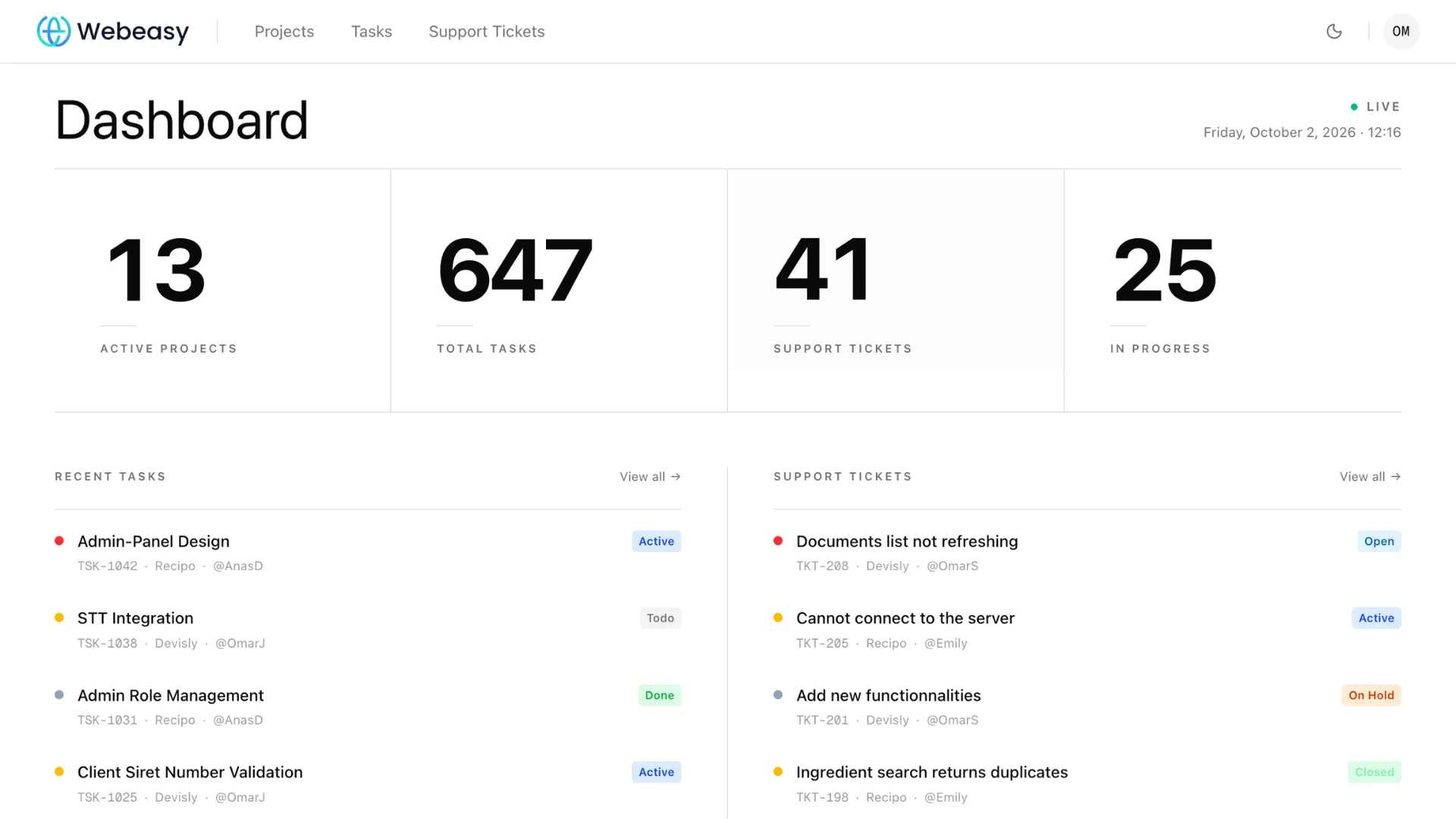The width and height of the screenshot is (1456, 819).
Task: Click the TSK-1038 task ID
Action: (107, 643)
